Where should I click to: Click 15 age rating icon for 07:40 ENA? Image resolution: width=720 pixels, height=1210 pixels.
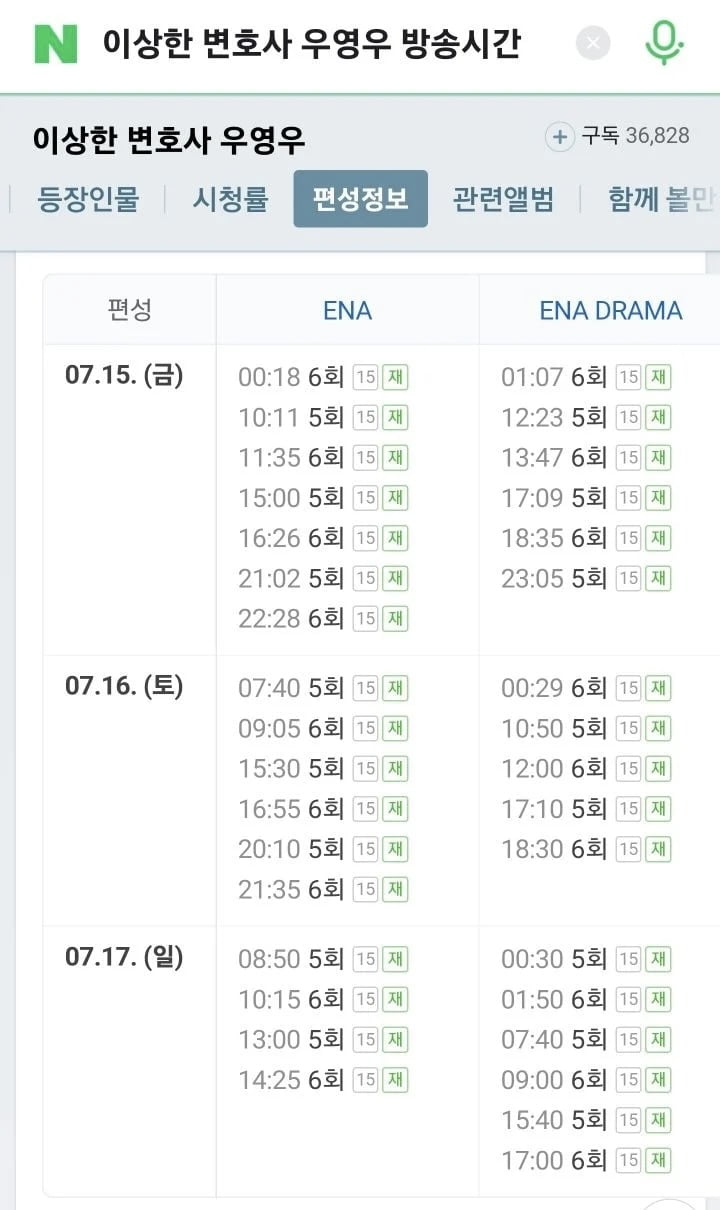[365, 689]
